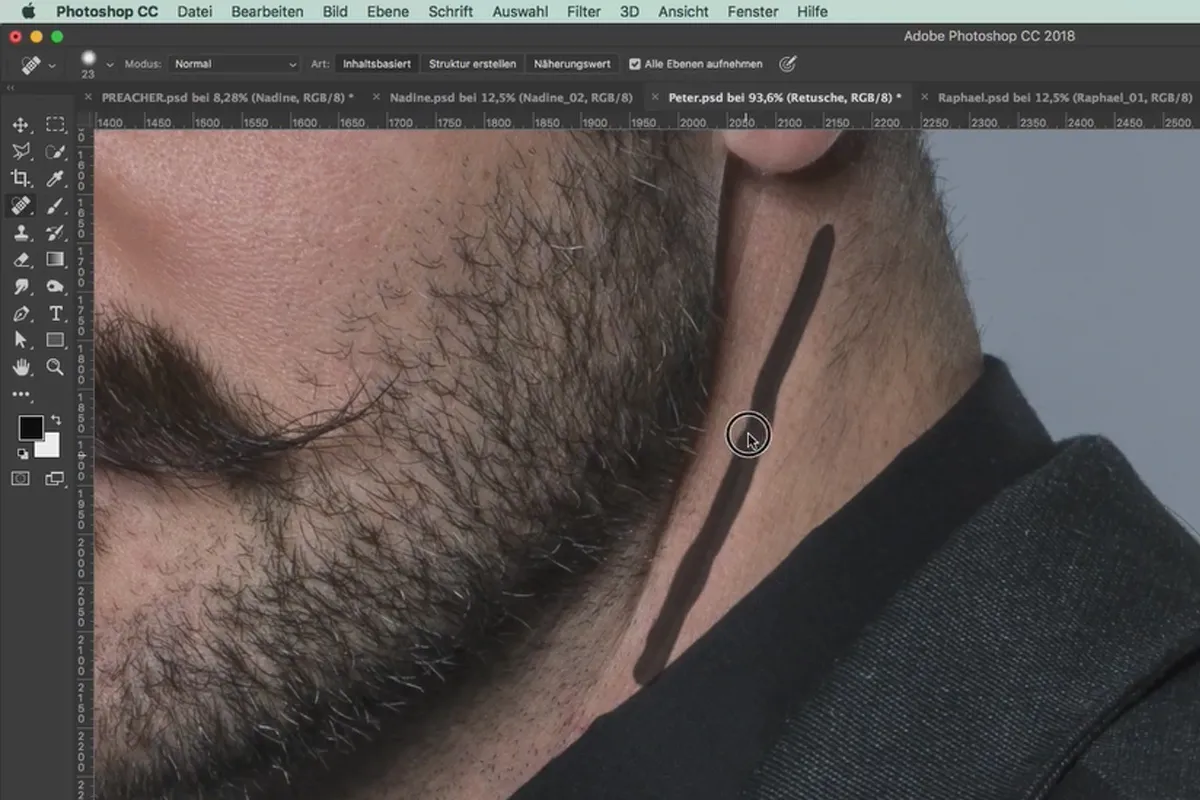This screenshot has width=1200, height=800.
Task: Swap foreground and background colors
Action: [x=56, y=420]
